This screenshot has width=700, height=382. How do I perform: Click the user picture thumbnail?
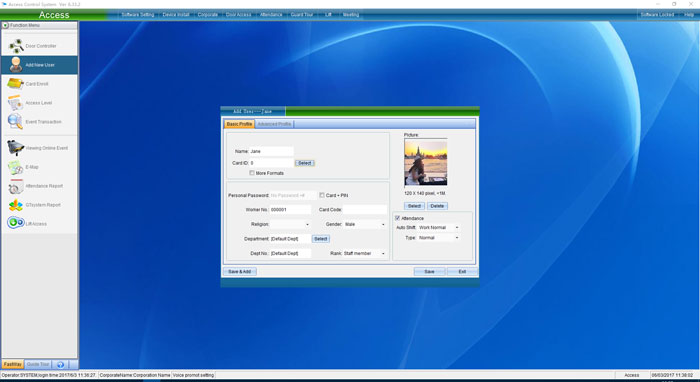point(426,162)
